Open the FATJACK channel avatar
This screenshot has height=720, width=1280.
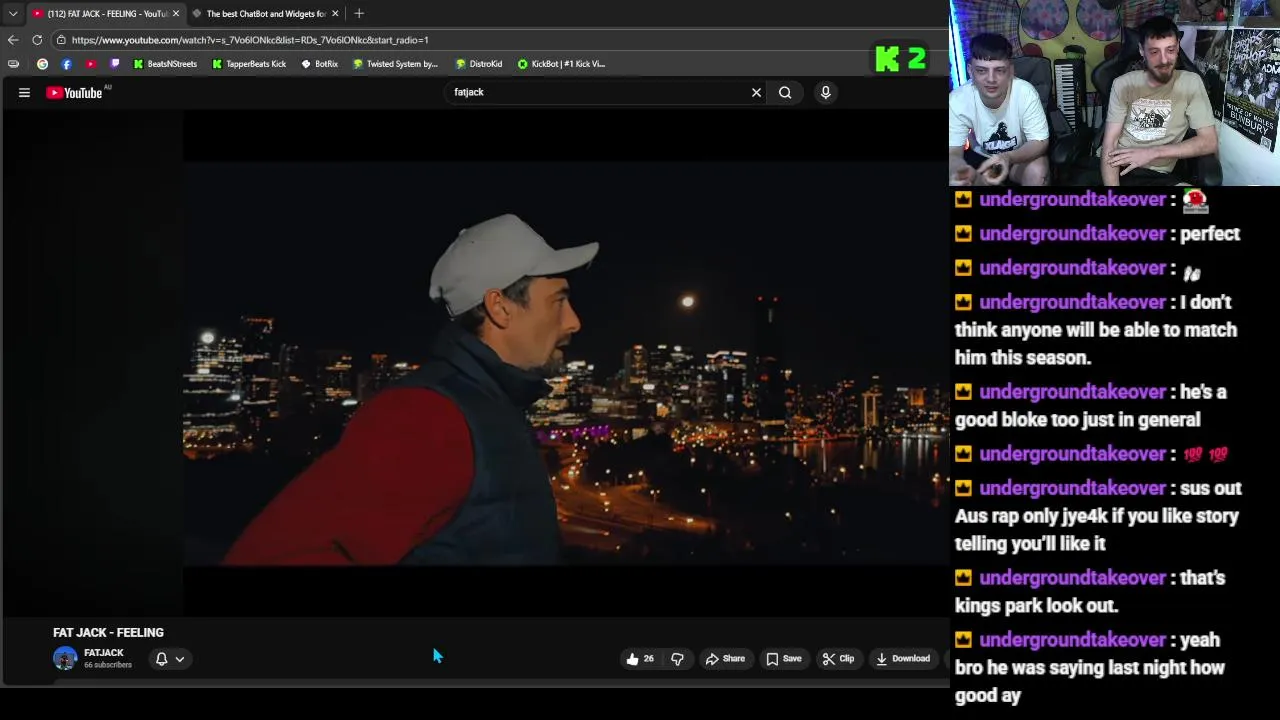click(x=65, y=658)
